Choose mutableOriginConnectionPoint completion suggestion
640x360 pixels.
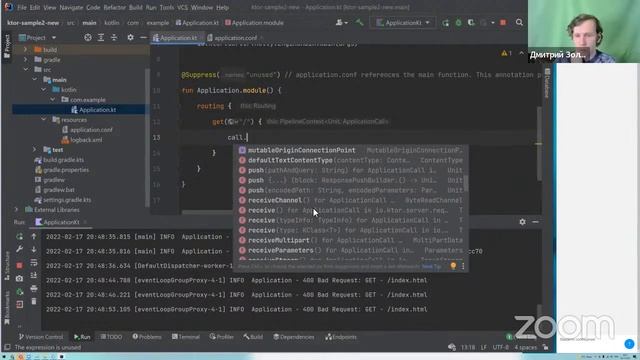tap(351, 150)
